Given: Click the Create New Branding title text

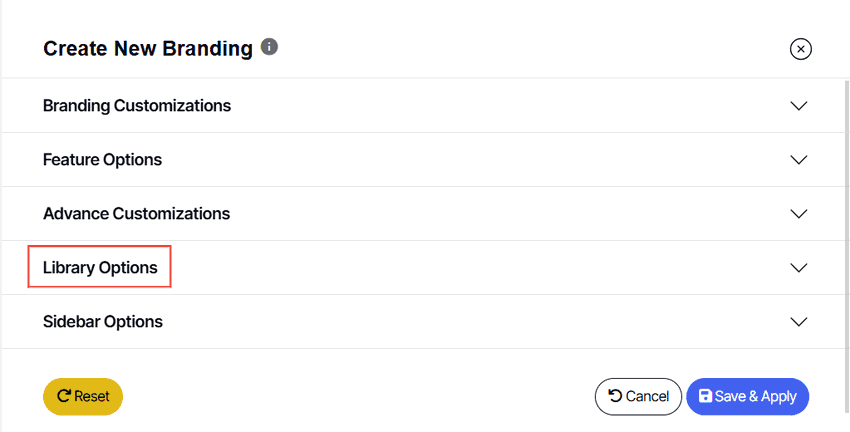Looking at the screenshot, I should tap(148, 49).
